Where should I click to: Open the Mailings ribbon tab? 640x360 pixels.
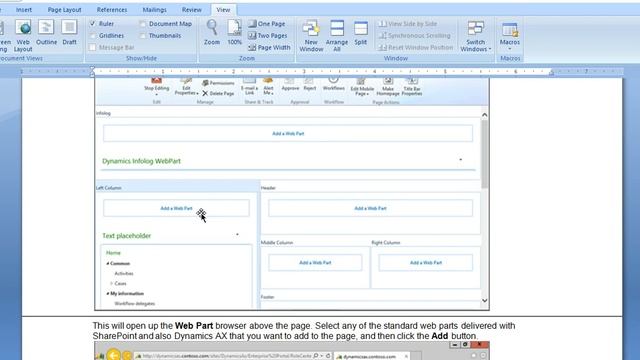(x=154, y=9)
